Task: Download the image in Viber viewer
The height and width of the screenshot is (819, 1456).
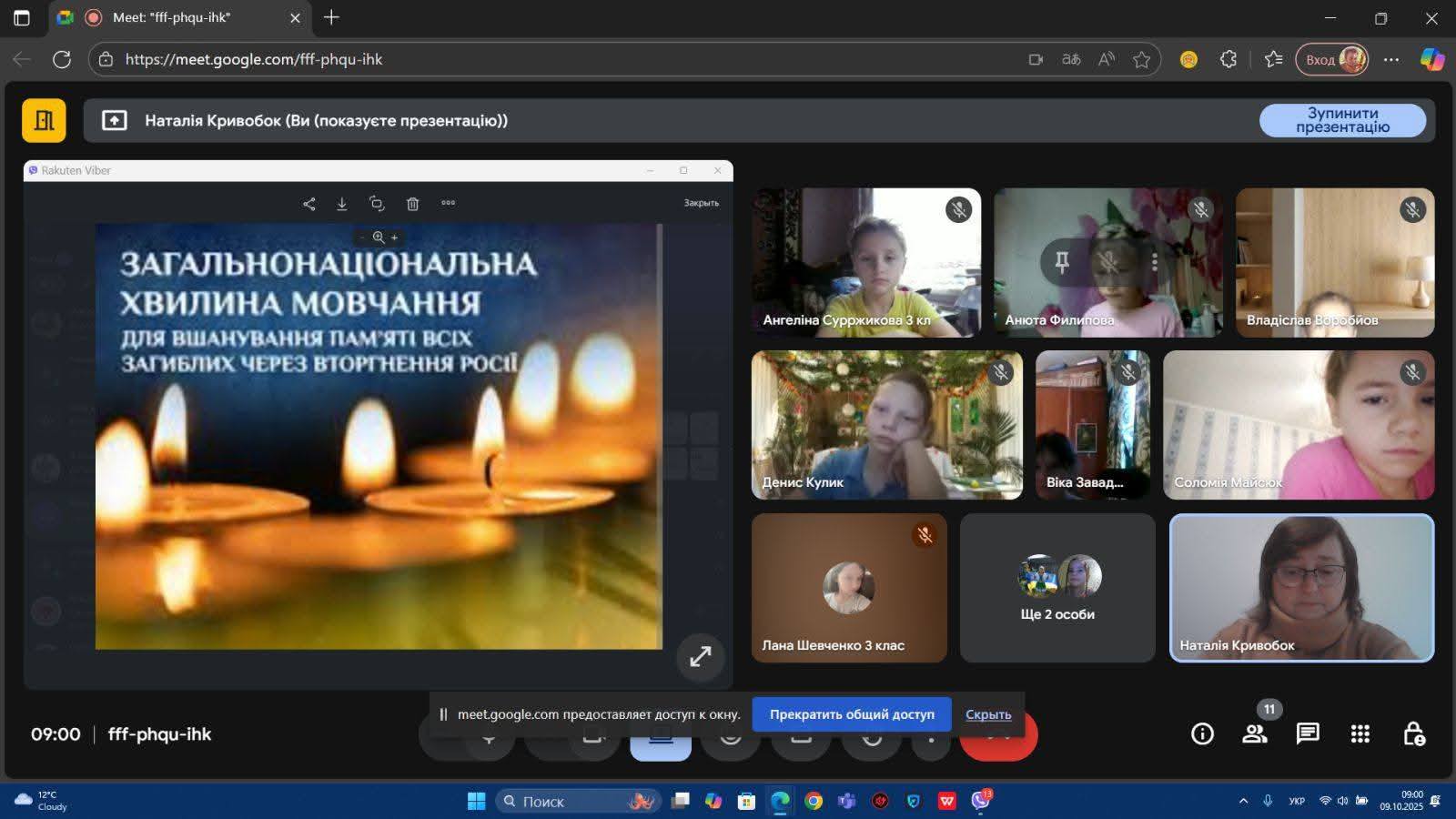Action: 342,204
